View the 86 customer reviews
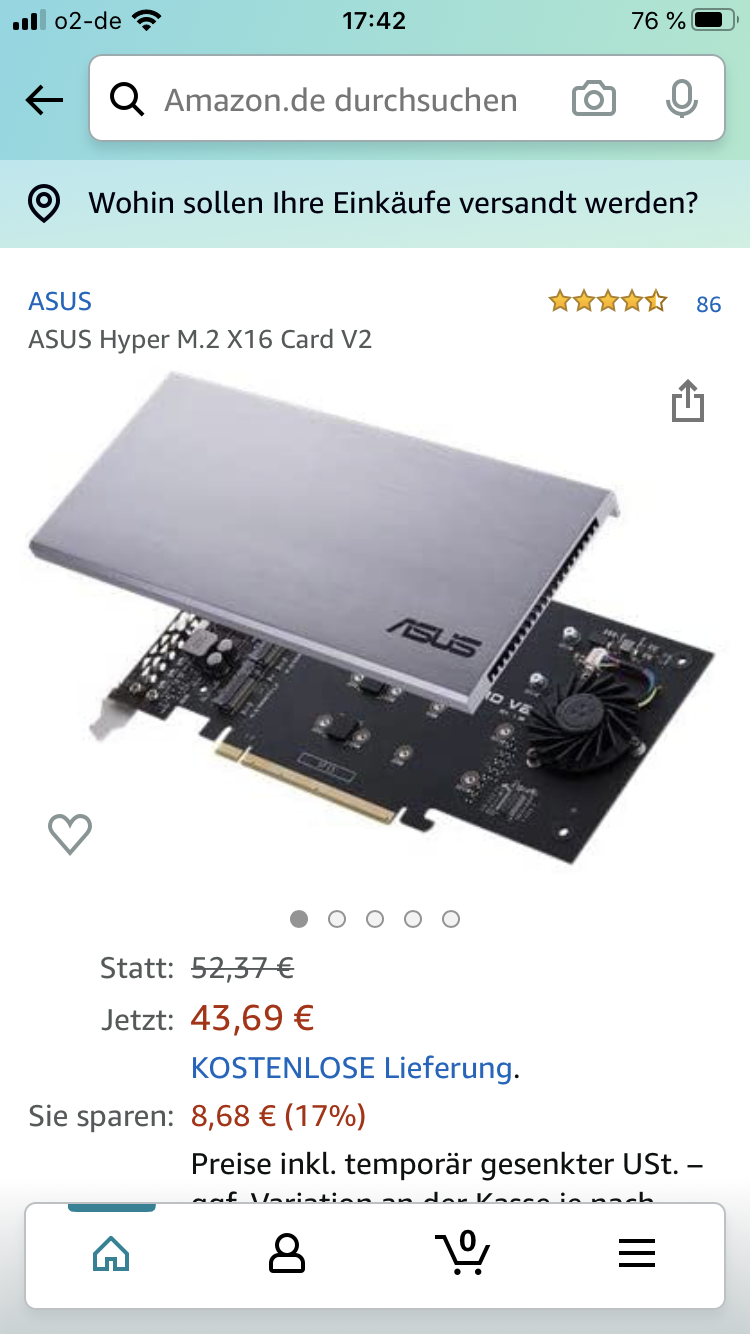Screen dimensions: 750x1334 click(708, 304)
